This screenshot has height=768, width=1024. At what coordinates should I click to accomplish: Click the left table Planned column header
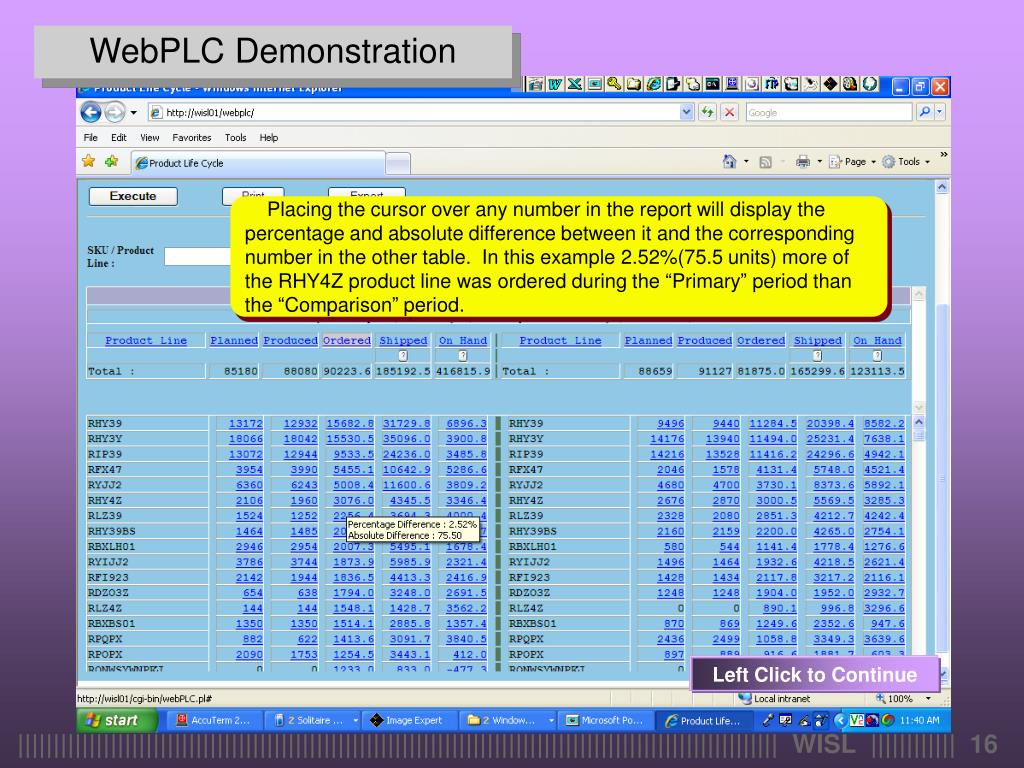pos(234,340)
